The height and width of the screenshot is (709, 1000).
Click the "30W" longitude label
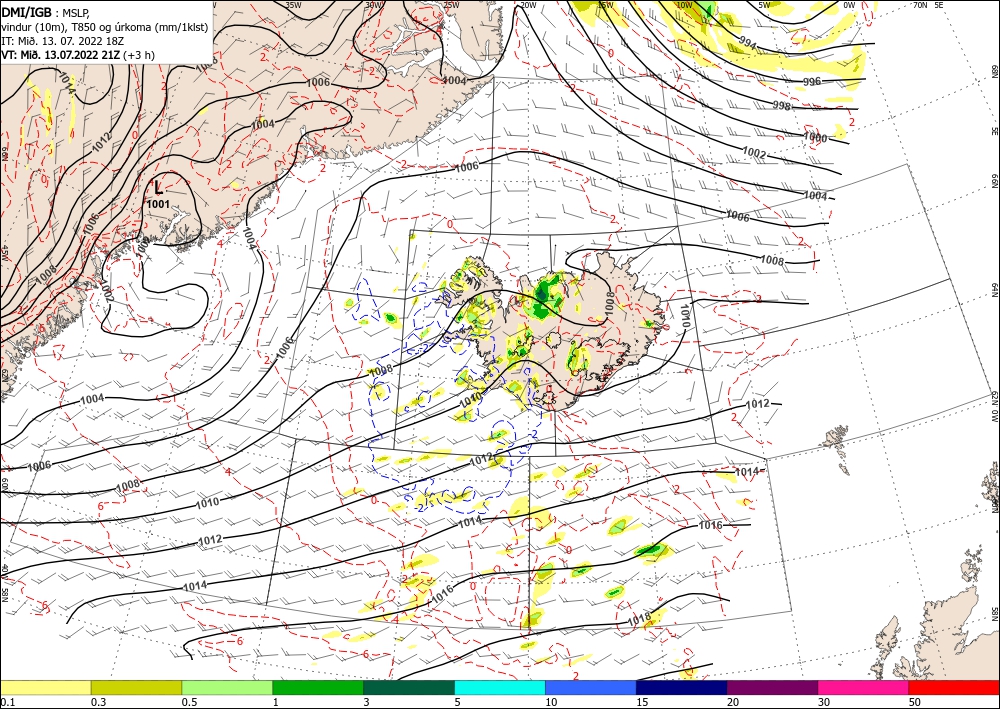pos(373,4)
